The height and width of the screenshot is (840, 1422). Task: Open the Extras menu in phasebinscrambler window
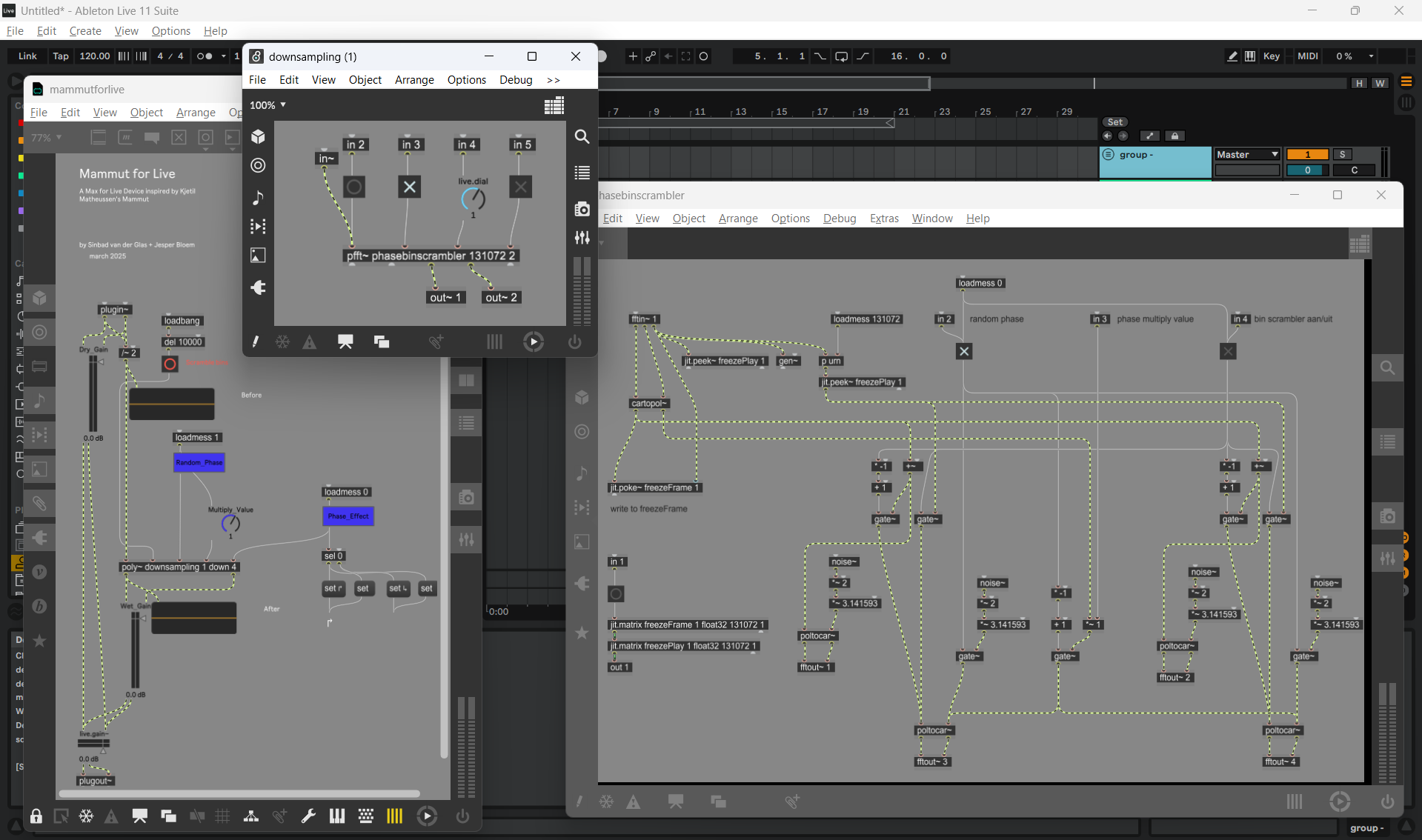coord(884,219)
